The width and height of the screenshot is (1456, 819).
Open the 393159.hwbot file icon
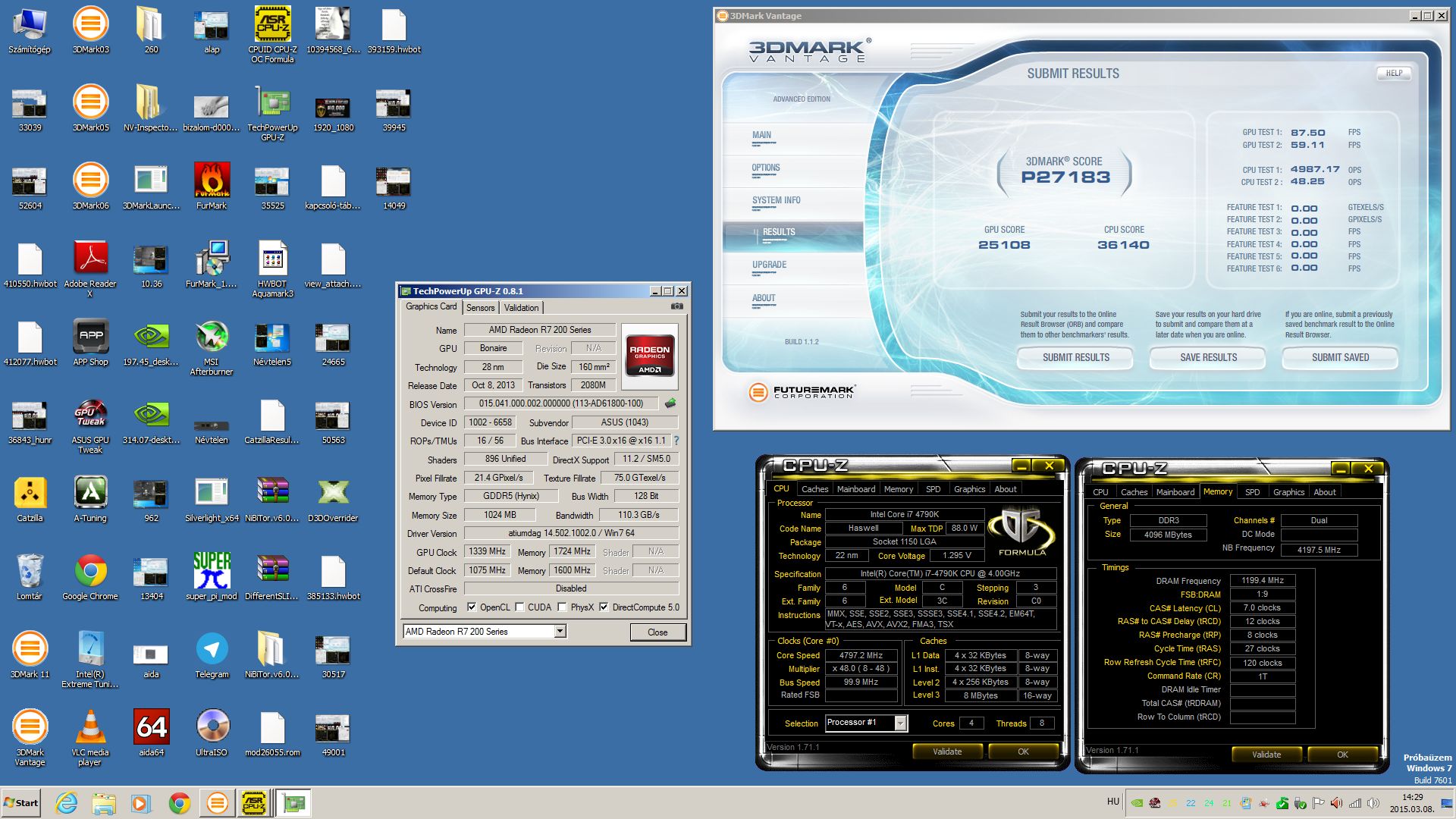pos(394,30)
